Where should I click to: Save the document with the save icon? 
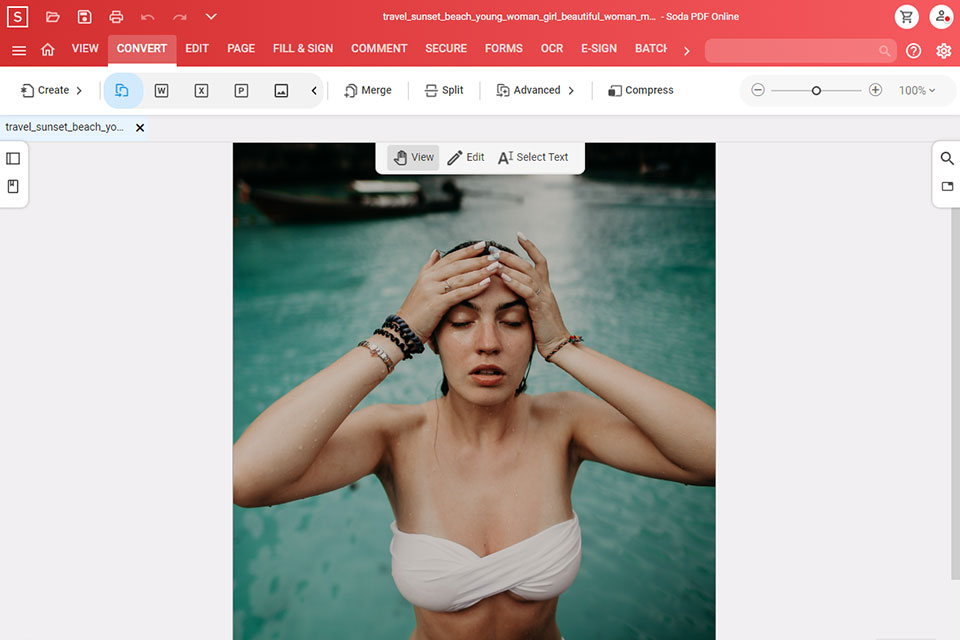click(x=84, y=17)
